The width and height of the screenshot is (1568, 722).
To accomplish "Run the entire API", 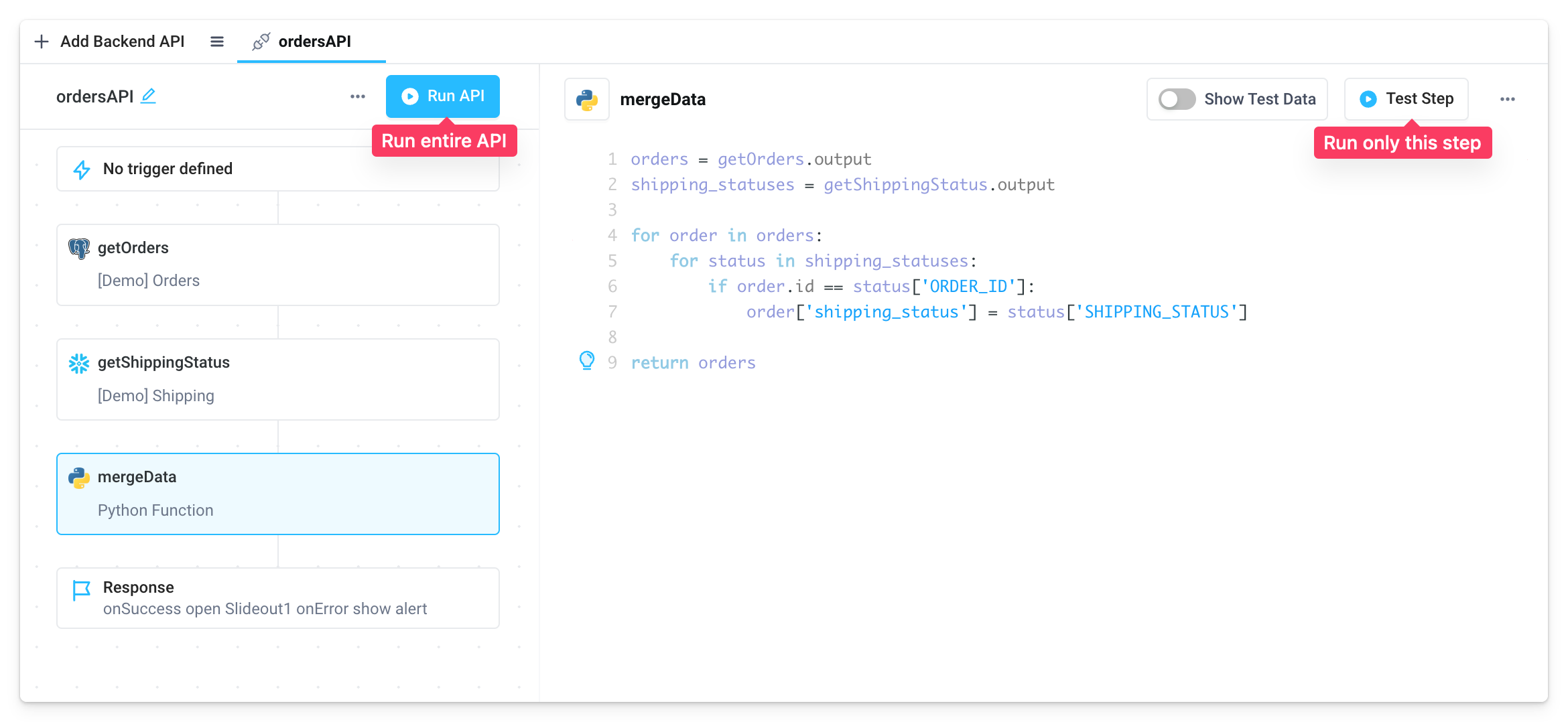I will (x=442, y=96).
